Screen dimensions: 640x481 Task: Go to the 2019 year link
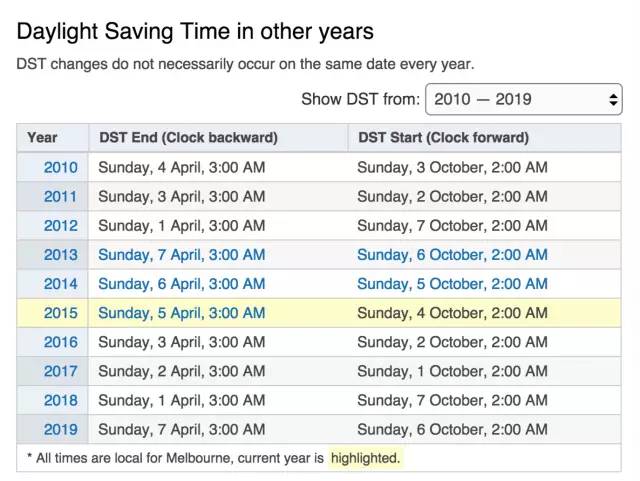click(x=60, y=429)
